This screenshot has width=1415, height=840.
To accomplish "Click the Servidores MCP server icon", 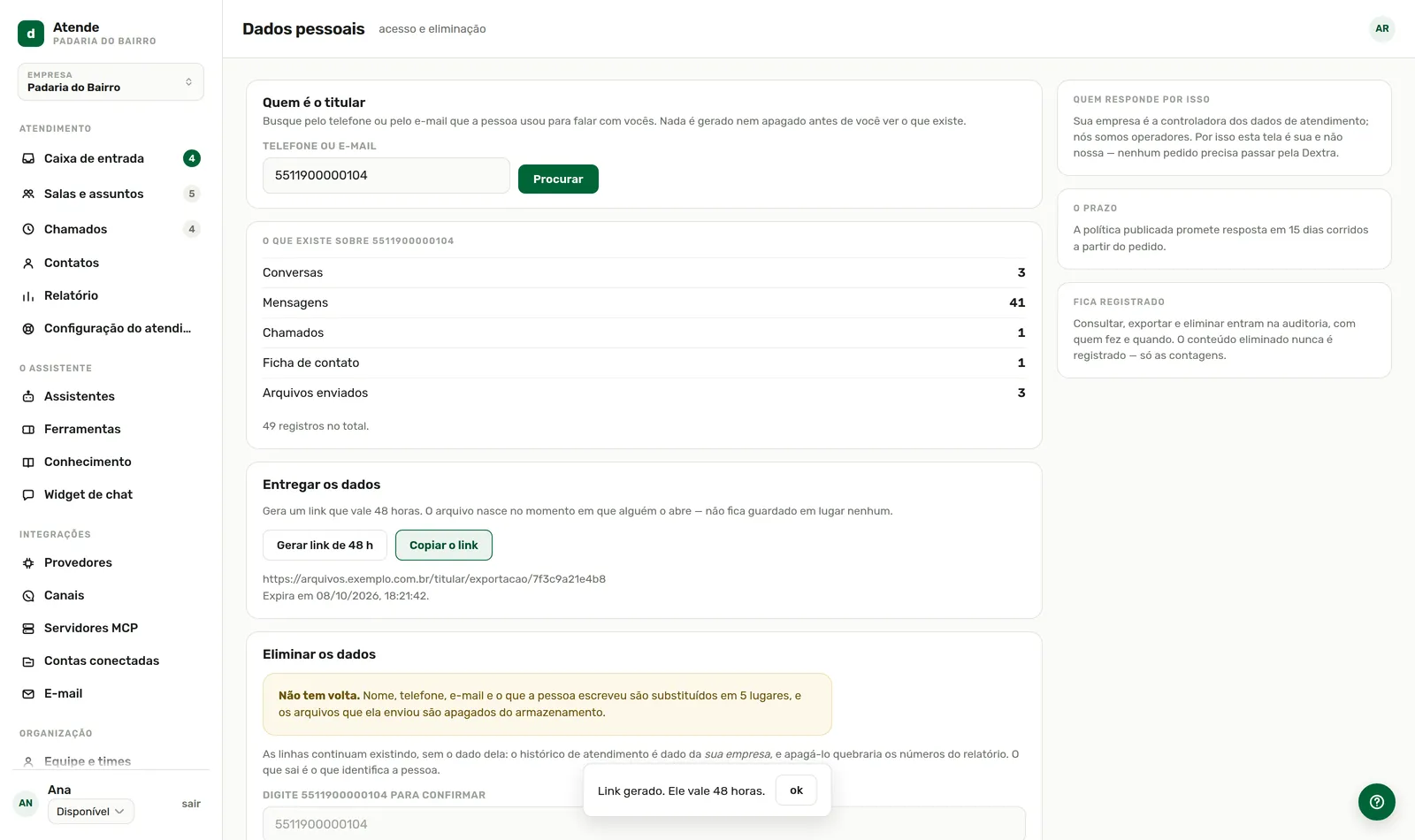I will click(28, 628).
